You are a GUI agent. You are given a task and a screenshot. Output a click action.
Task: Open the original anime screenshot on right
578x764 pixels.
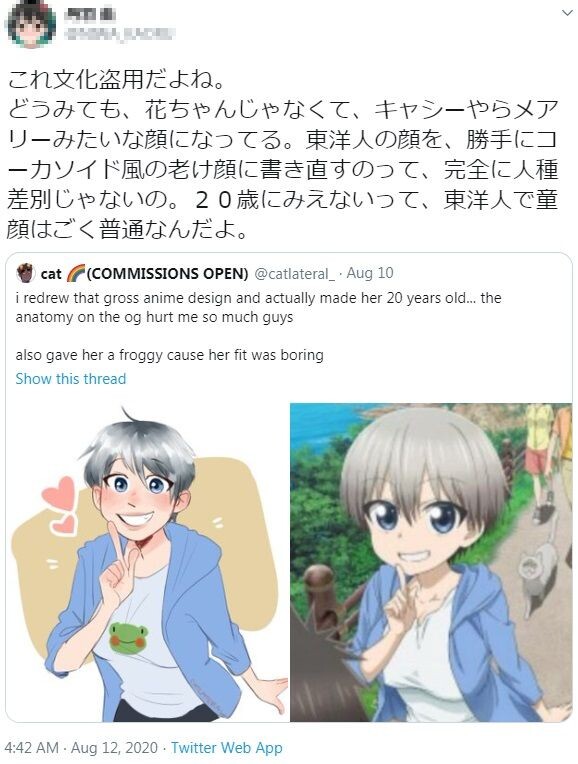(431, 562)
